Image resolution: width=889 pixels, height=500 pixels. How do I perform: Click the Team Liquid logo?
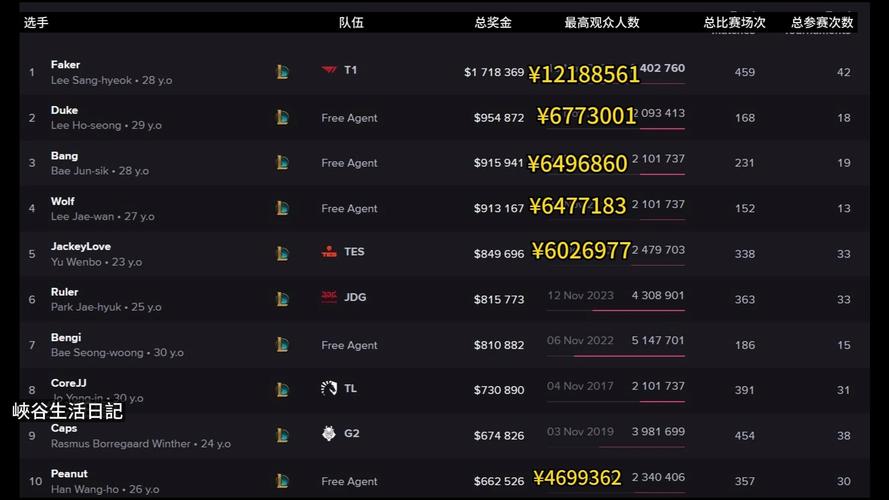click(329, 388)
